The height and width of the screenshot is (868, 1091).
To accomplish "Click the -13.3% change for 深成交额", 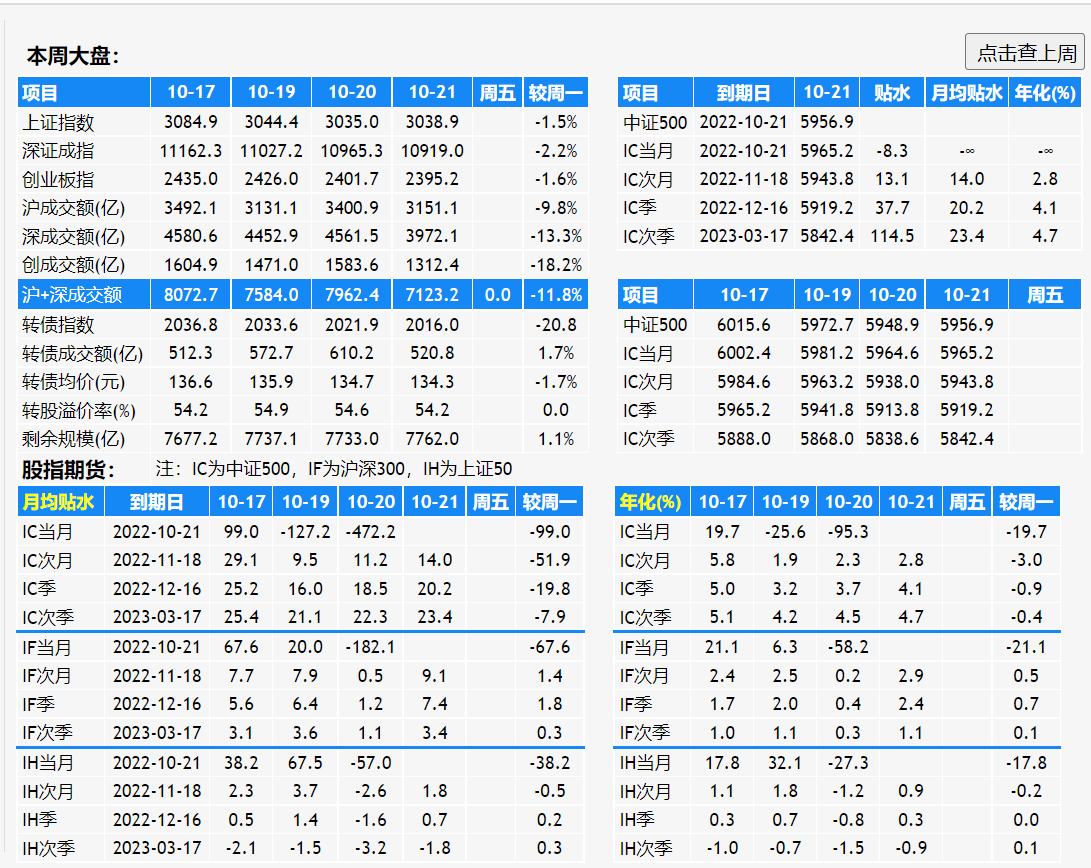I will click(x=556, y=236).
